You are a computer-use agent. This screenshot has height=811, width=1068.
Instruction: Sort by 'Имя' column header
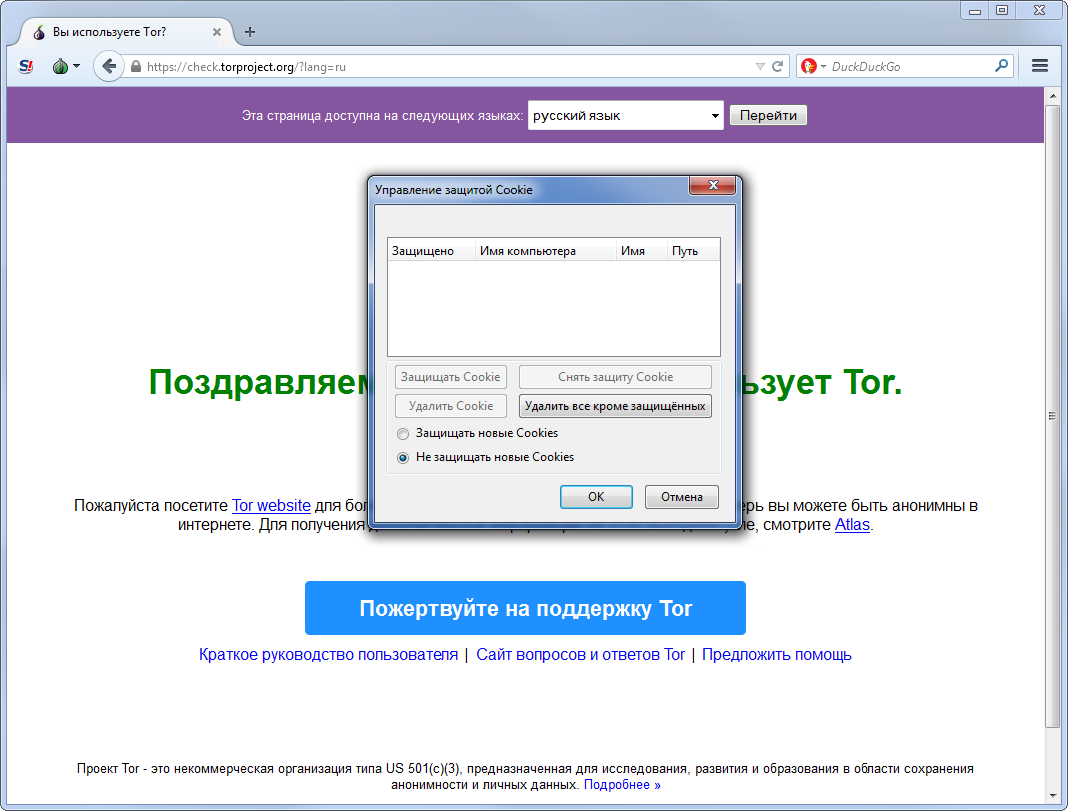pos(641,251)
